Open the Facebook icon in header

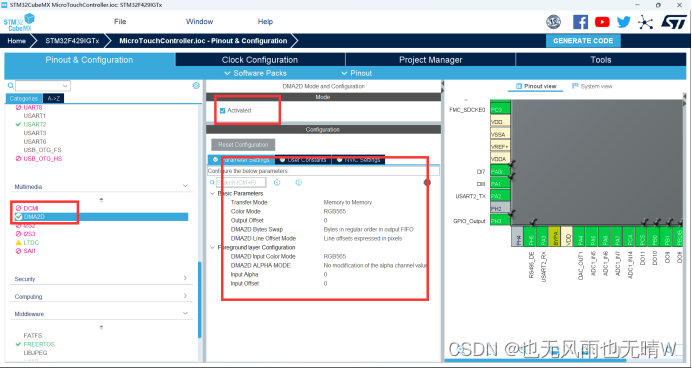(580, 22)
